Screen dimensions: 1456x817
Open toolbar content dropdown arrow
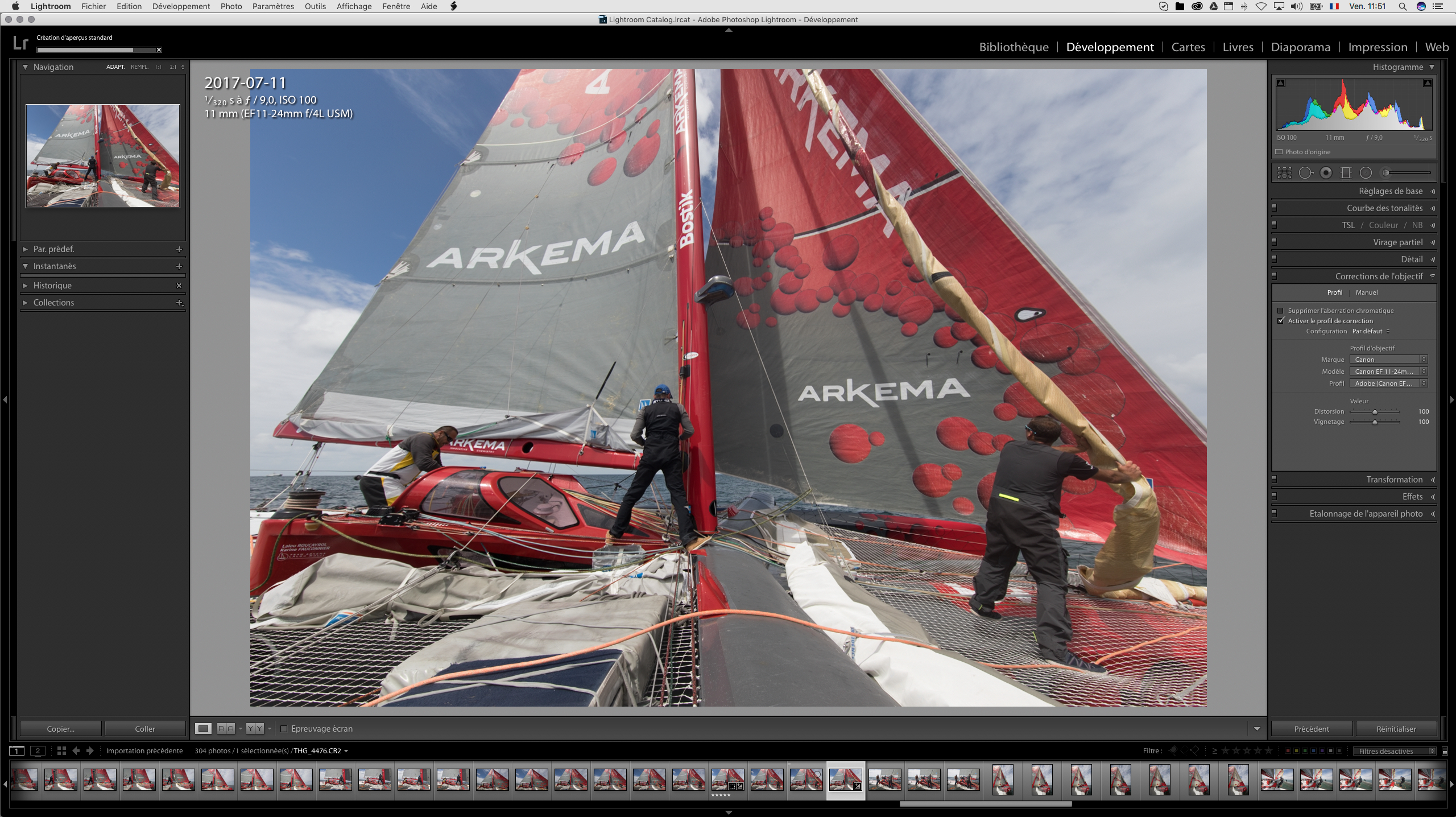[x=1257, y=729]
